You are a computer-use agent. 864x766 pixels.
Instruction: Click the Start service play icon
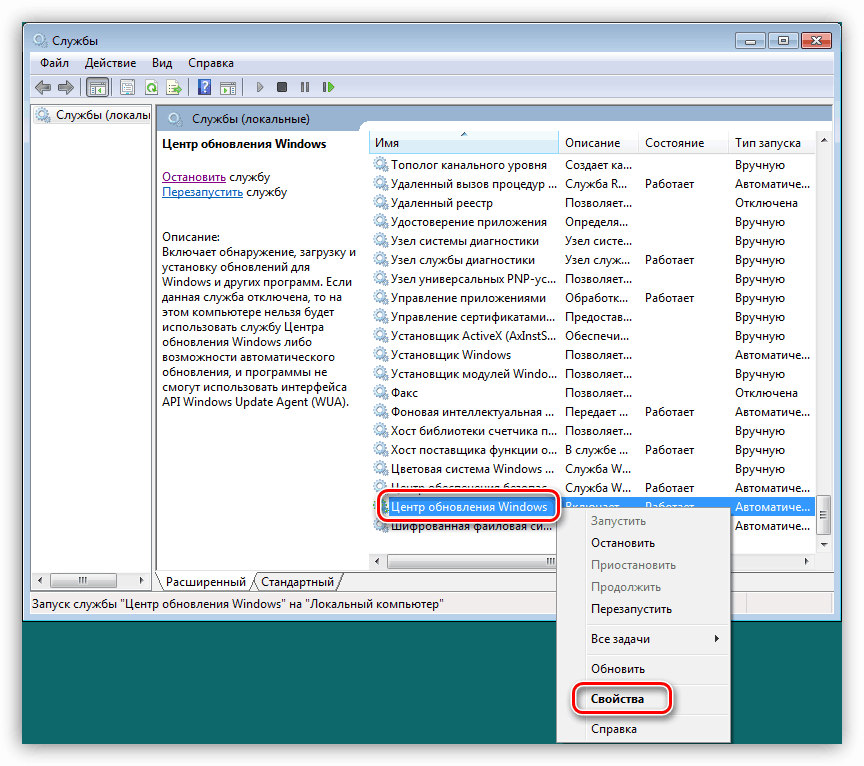260,87
